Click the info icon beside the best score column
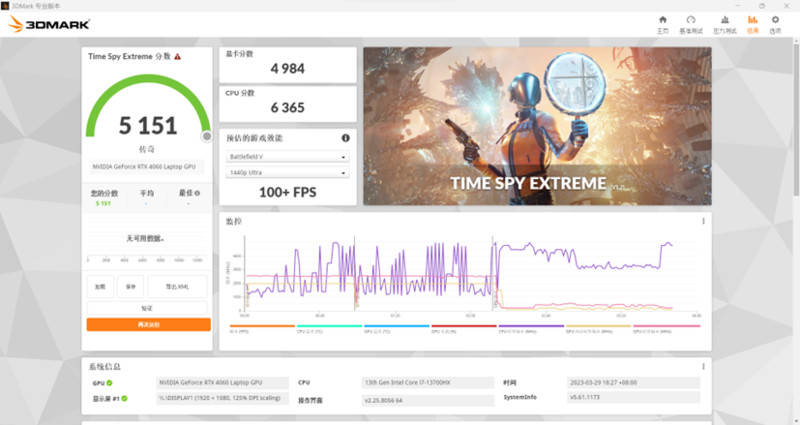 tap(197, 193)
